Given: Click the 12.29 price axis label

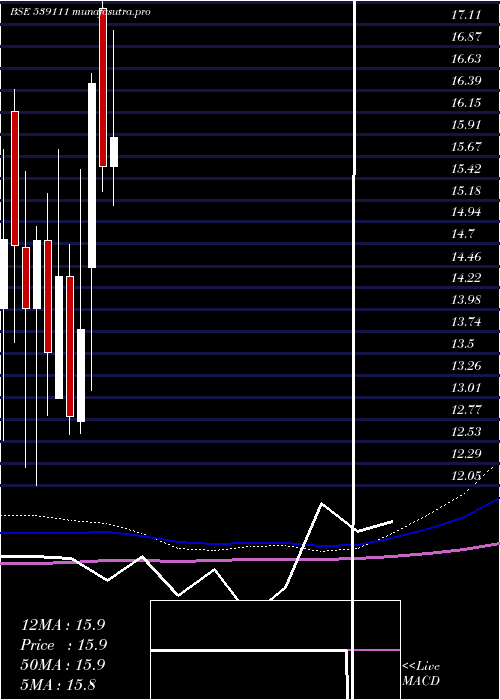Looking at the screenshot, I should pos(466,454).
